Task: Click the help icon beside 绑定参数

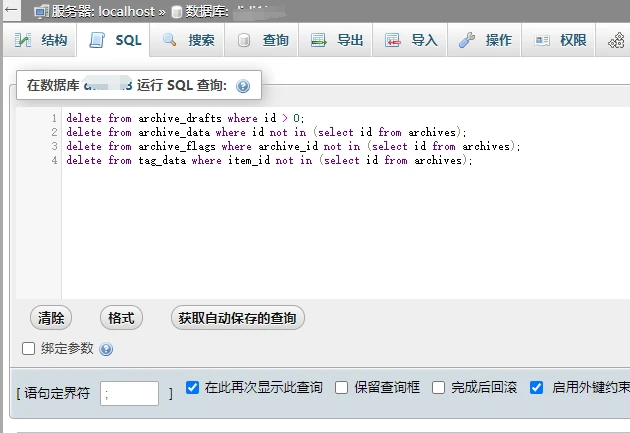Action: click(x=107, y=349)
